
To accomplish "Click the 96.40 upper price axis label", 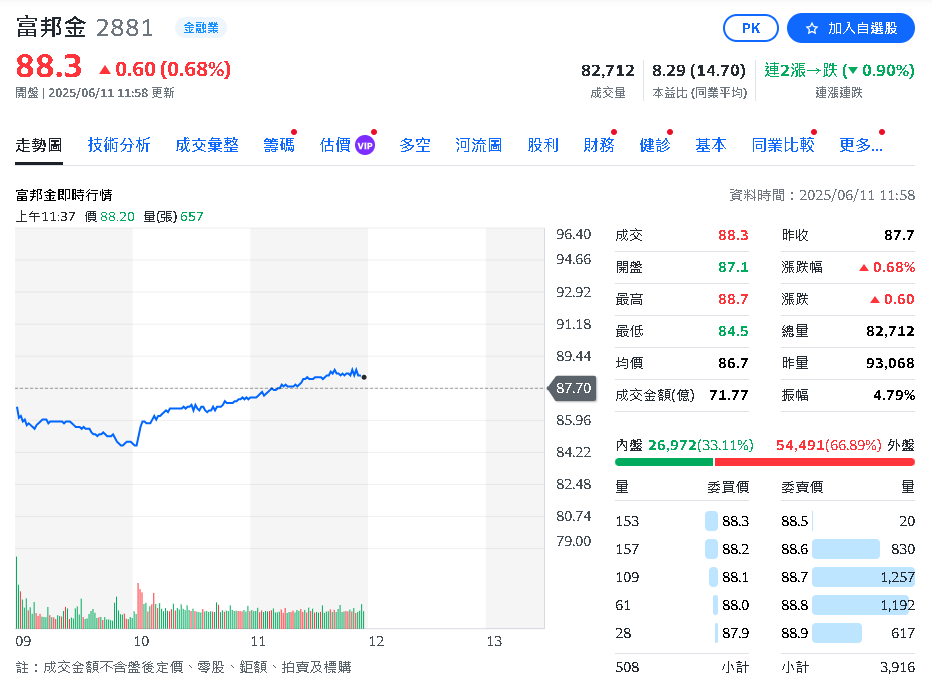I will tap(574, 234).
